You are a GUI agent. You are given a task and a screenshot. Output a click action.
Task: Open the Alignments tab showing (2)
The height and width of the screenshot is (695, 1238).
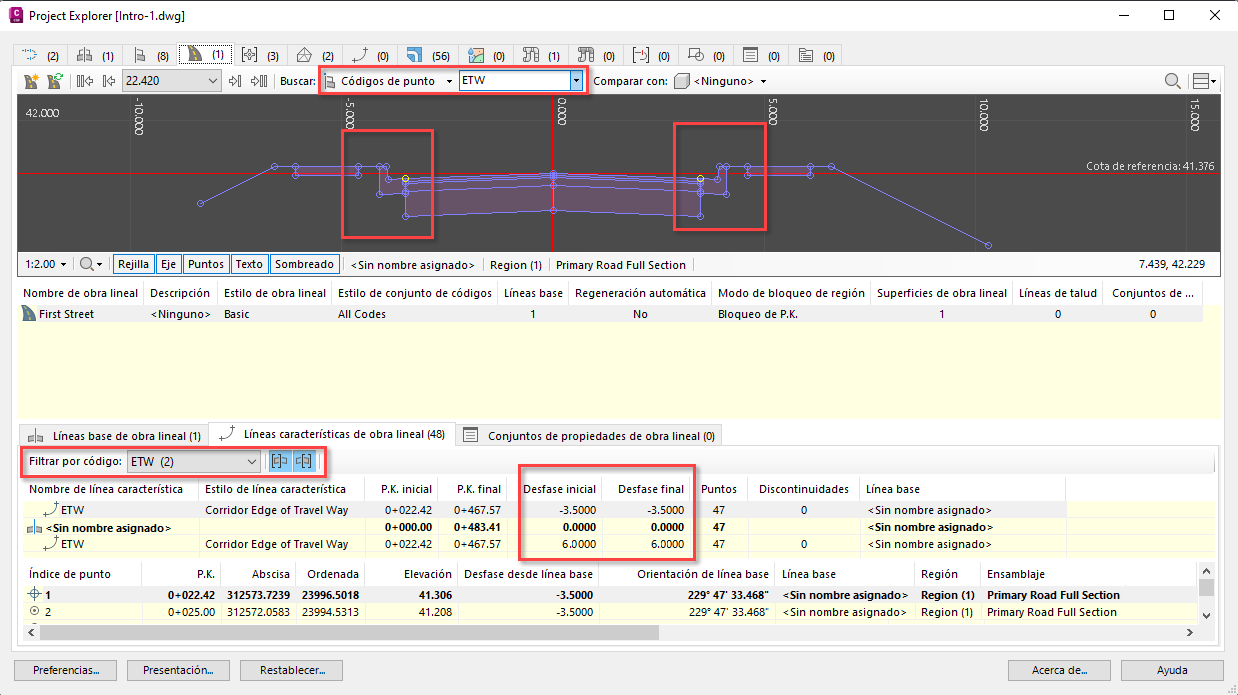coord(40,55)
